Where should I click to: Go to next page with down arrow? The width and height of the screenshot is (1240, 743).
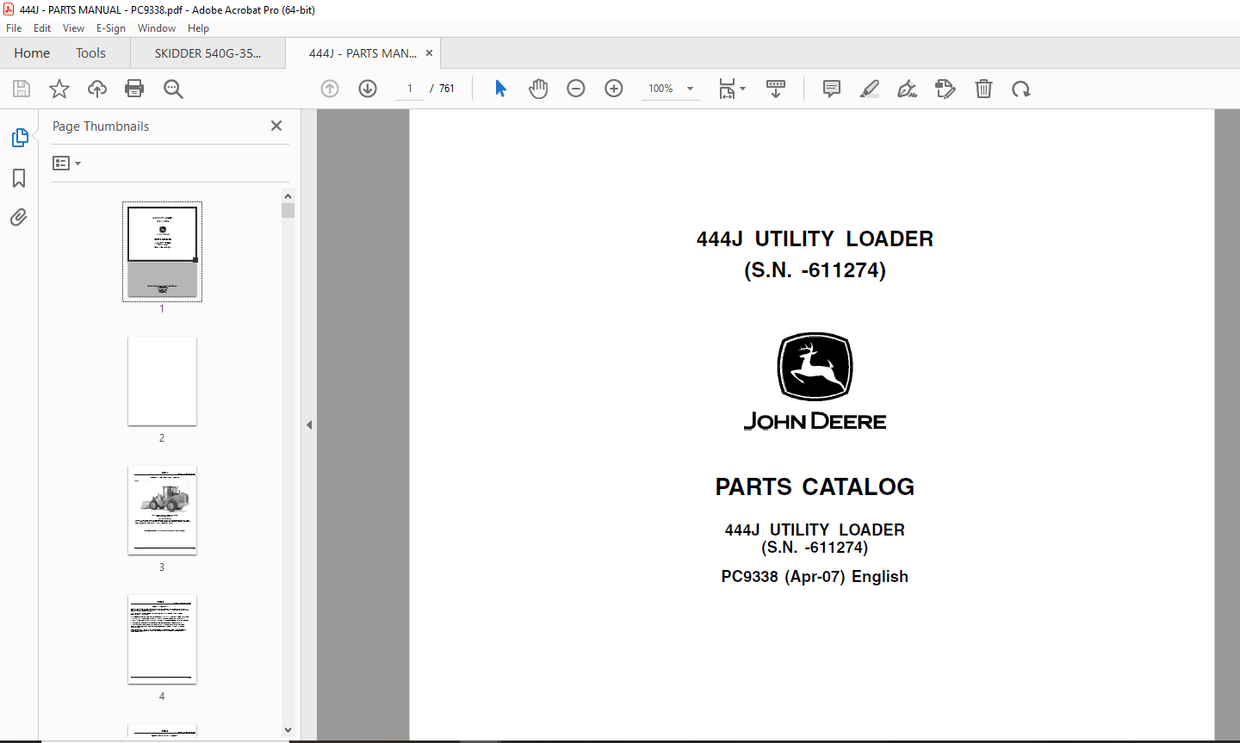pos(367,88)
